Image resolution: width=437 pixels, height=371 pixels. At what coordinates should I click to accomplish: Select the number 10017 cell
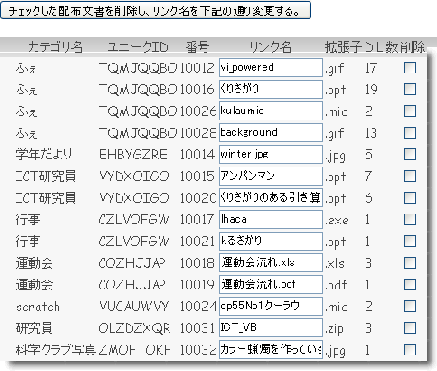[197, 219]
